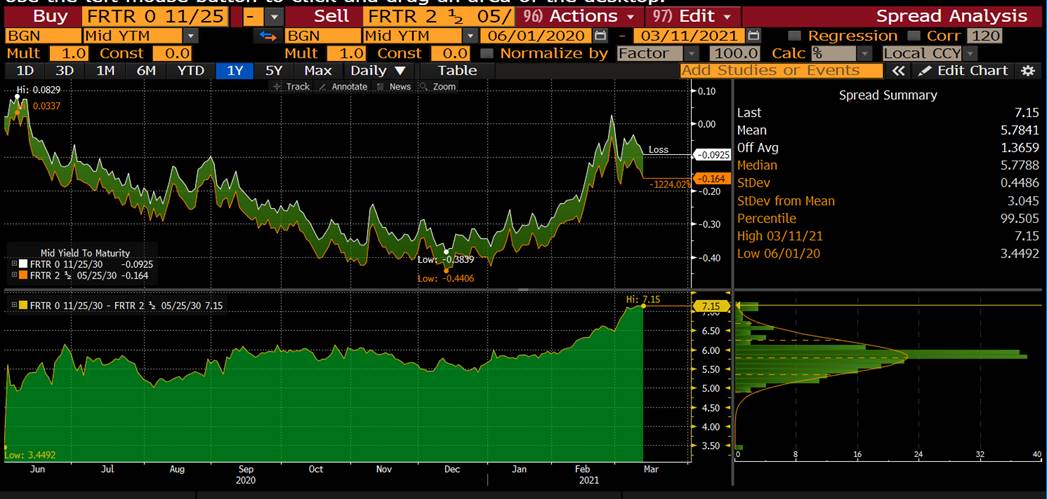Switch chart range to YTD
The height and width of the screenshot is (499, 1047).
[190, 70]
